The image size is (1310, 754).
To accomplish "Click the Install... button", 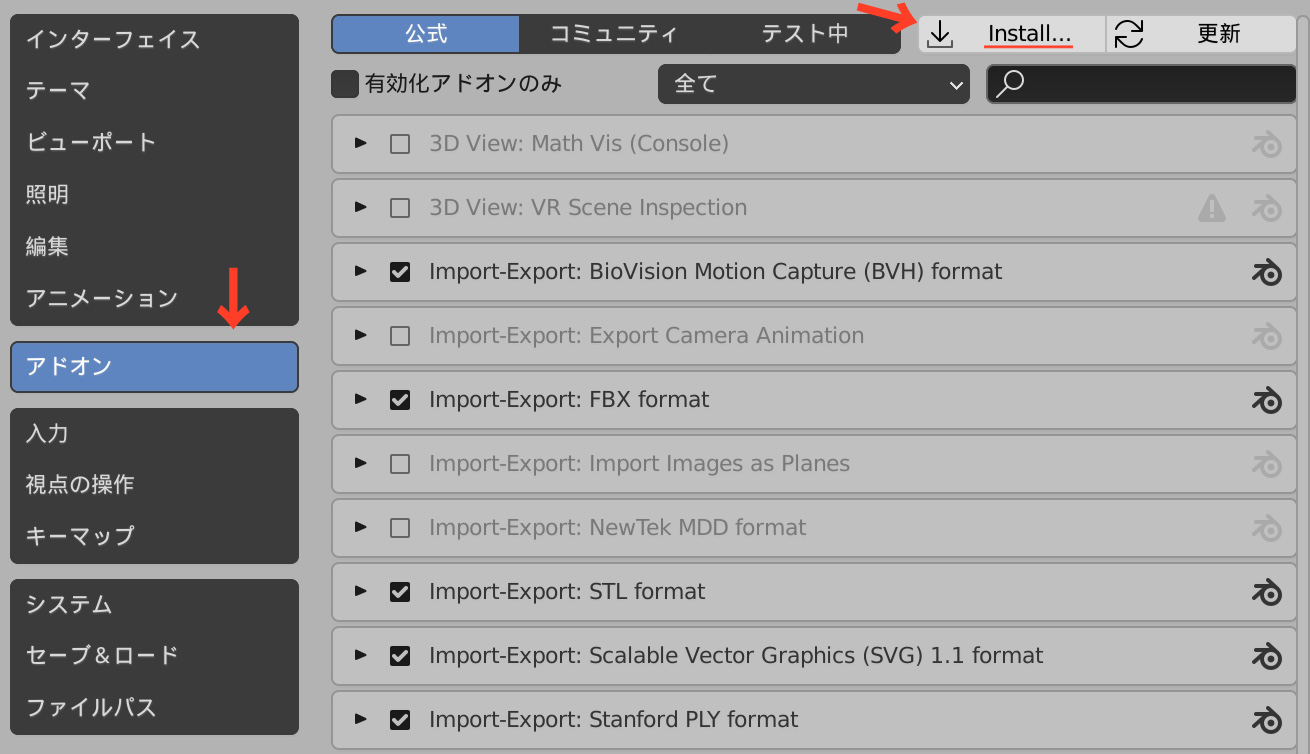I will (x=1028, y=34).
